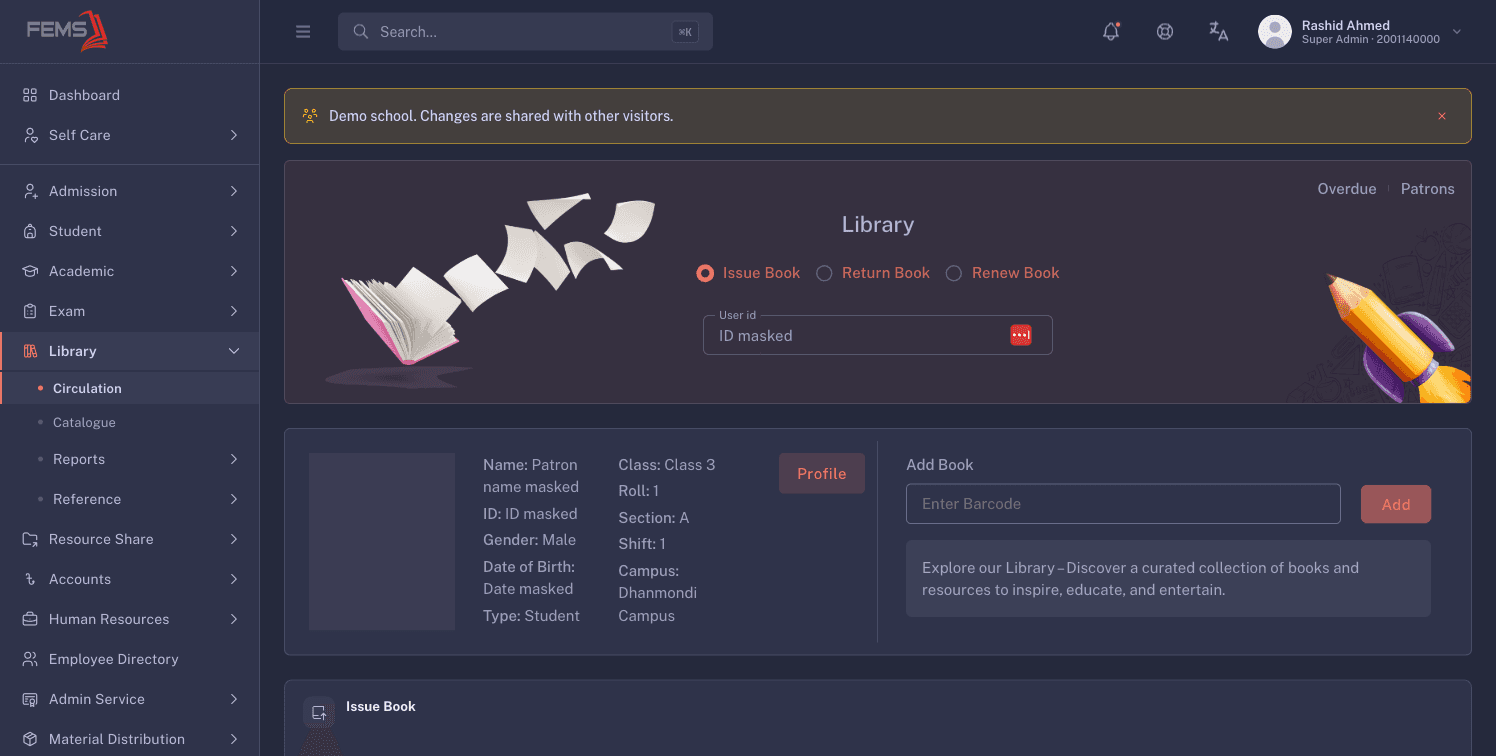Image resolution: width=1496 pixels, height=756 pixels.
Task: Click the Admission person-plus icon
Action: [30, 191]
